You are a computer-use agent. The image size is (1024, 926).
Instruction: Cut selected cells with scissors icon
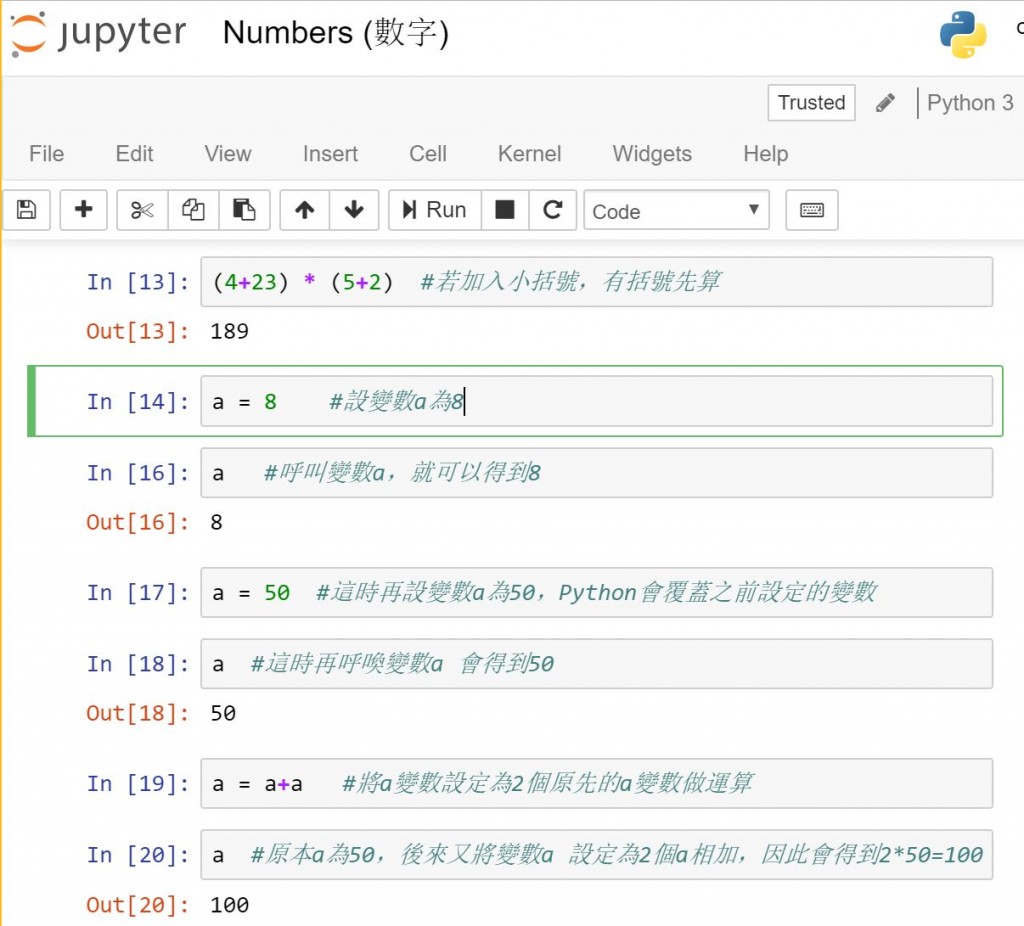click(x=142, y=210)
